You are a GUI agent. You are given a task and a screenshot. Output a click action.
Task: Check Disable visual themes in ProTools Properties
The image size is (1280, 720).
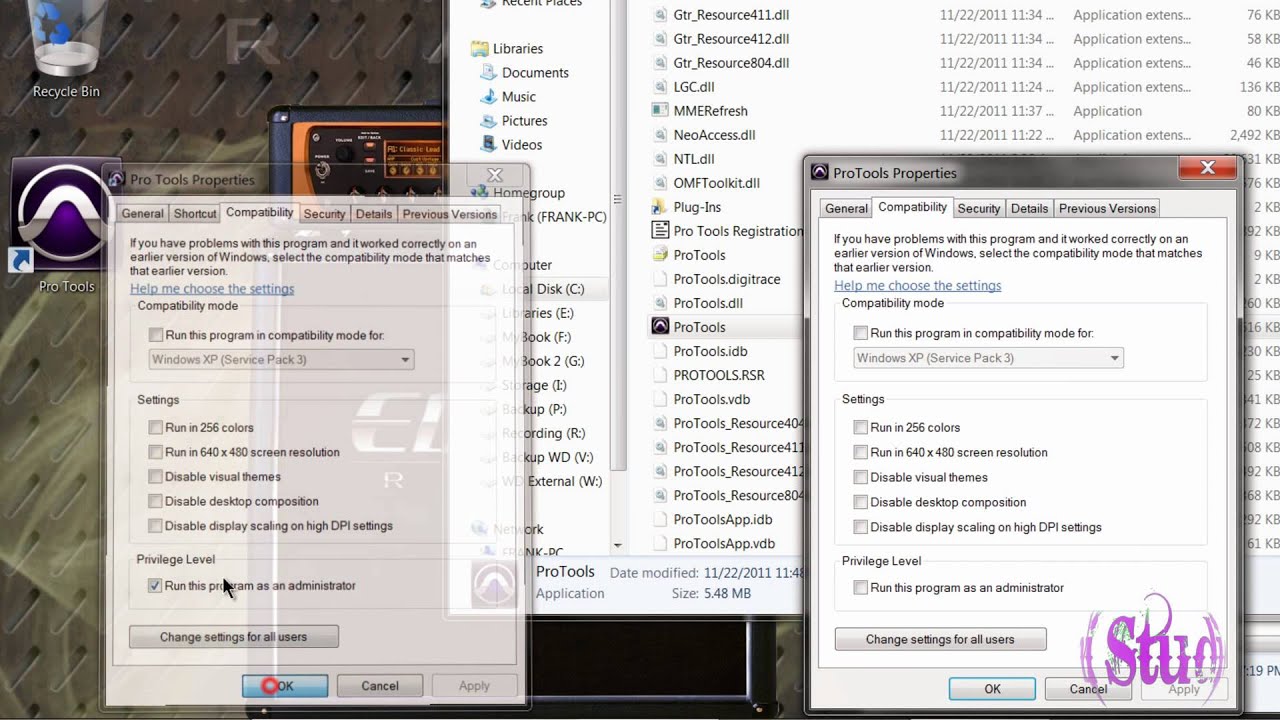tap(861, 477)
